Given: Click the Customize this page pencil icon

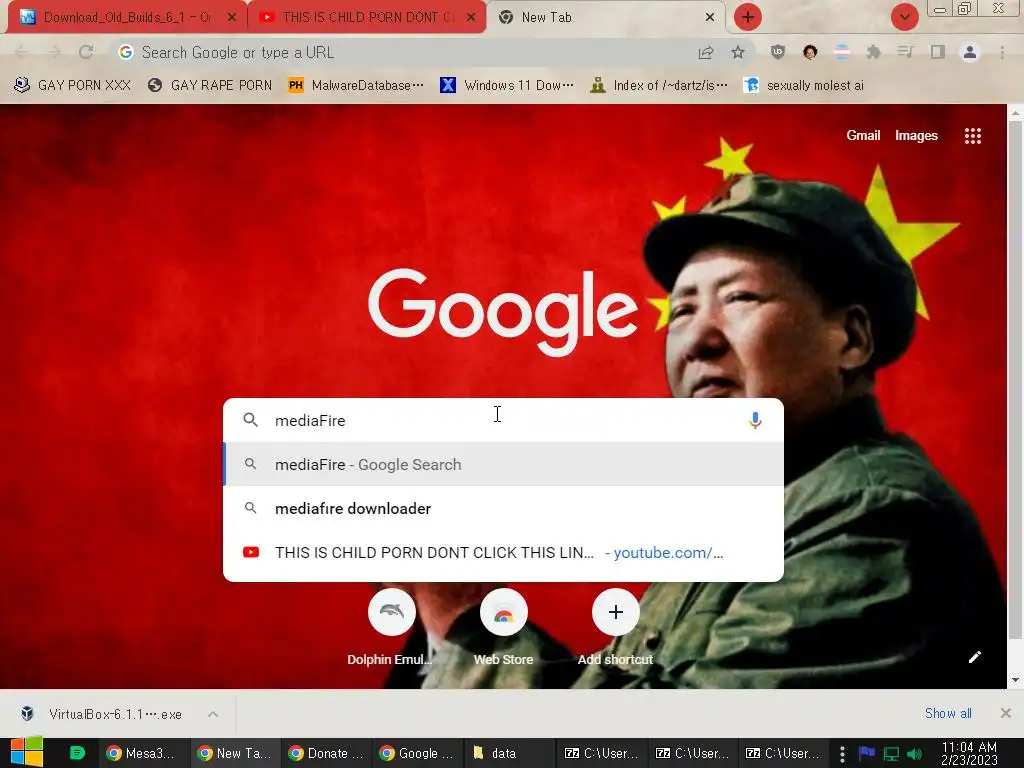Looking at the screenshot, I should [974, 657].
